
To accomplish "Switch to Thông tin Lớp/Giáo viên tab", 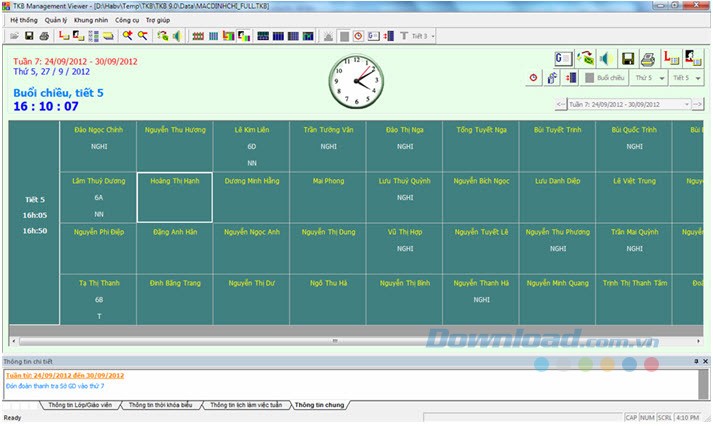I will pyautogui.click(x=78, y=405).
